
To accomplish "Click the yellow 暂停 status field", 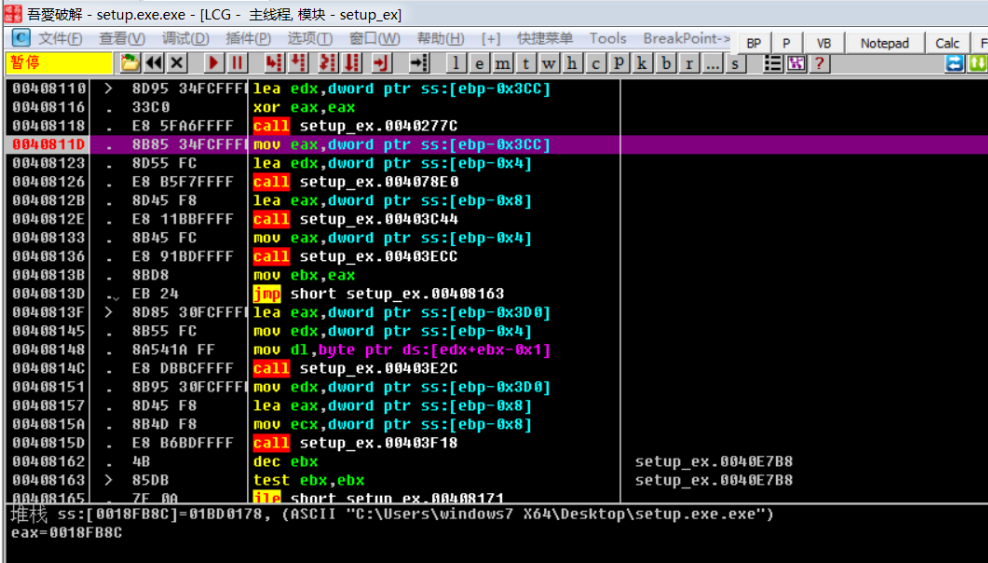I will (59, 63).
